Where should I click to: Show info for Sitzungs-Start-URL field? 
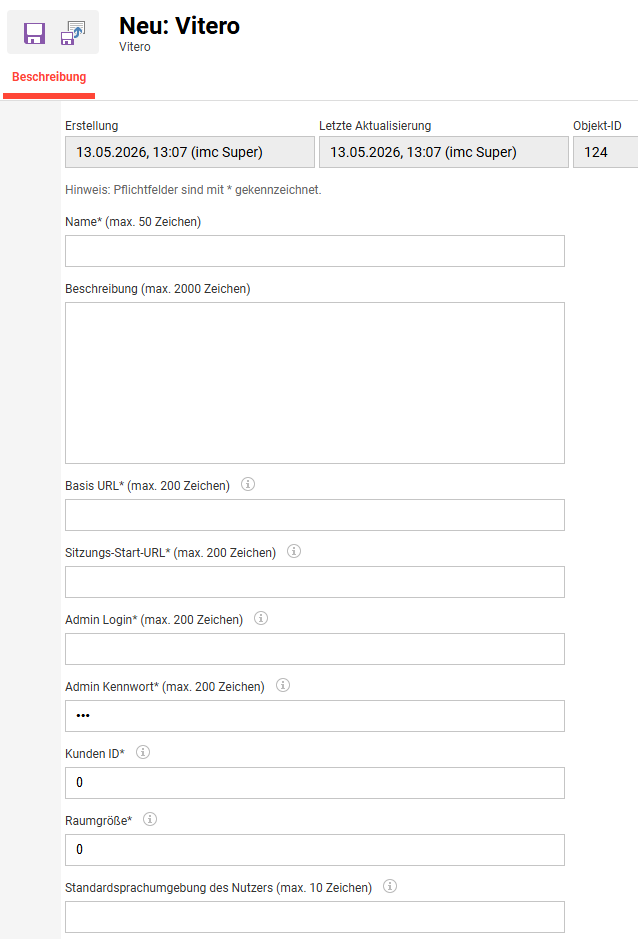tap(294, 552)
